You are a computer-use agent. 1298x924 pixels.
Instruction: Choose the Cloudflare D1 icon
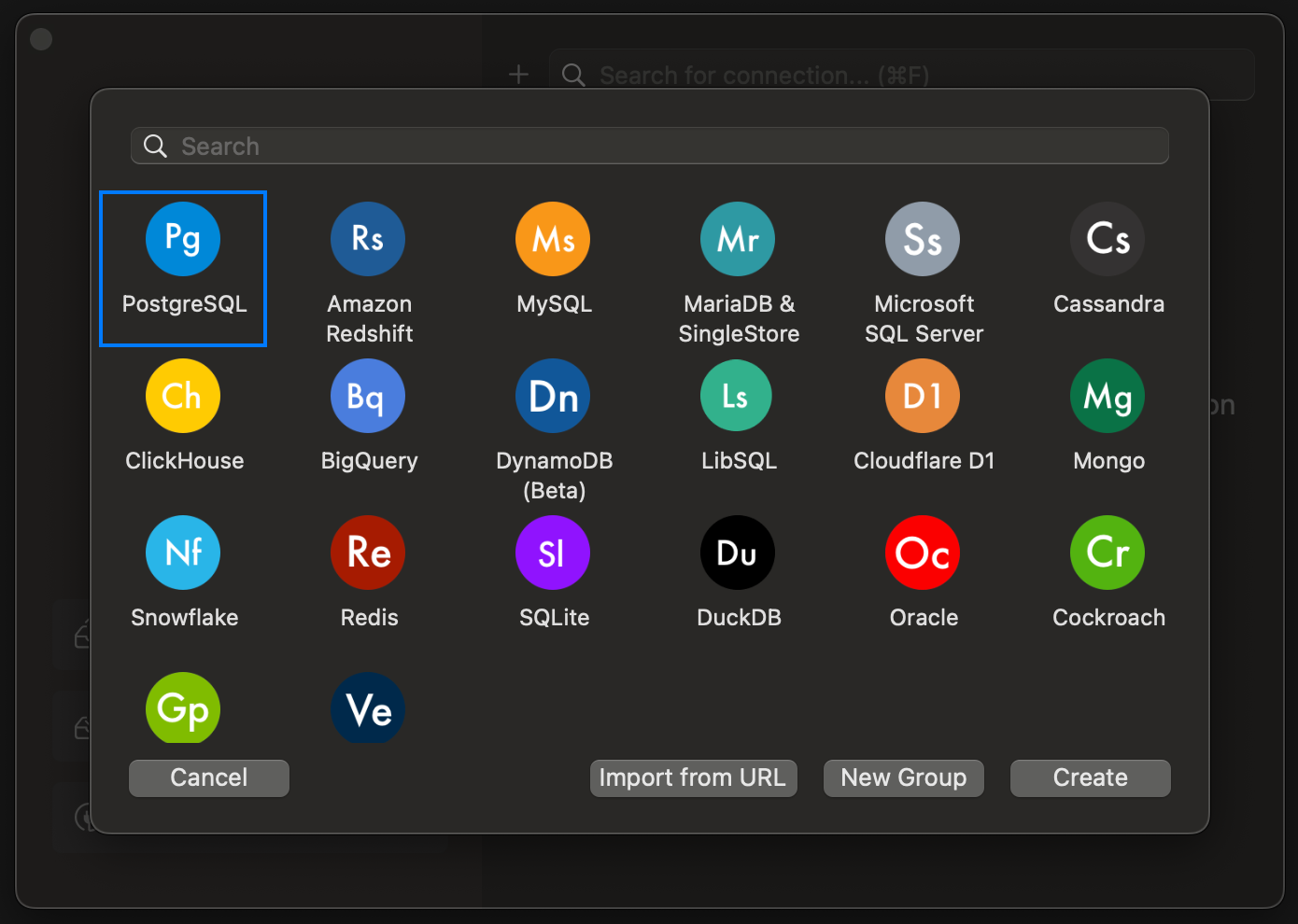[922, 396]
